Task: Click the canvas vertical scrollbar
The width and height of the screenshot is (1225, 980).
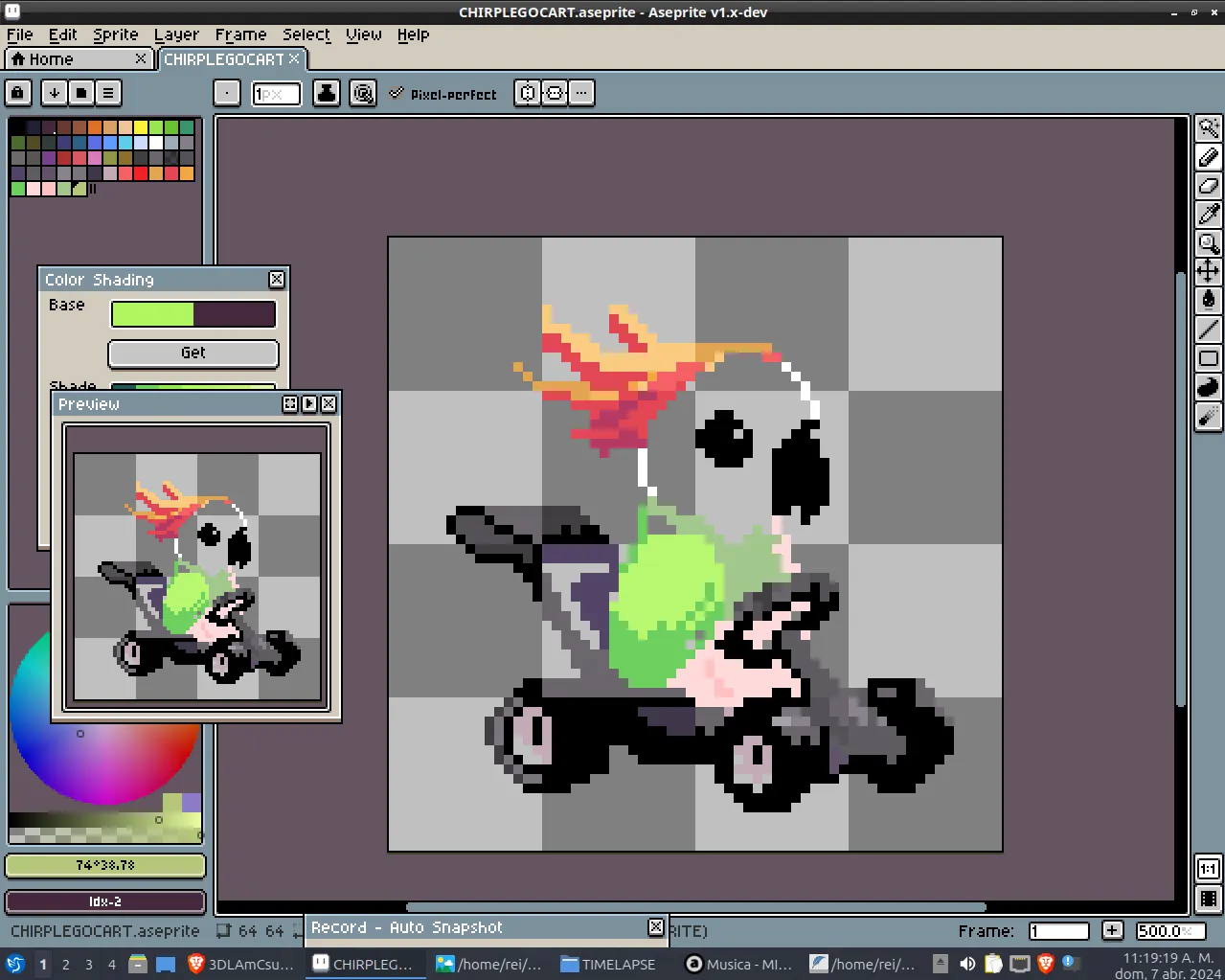Action: coord(1181,489)
